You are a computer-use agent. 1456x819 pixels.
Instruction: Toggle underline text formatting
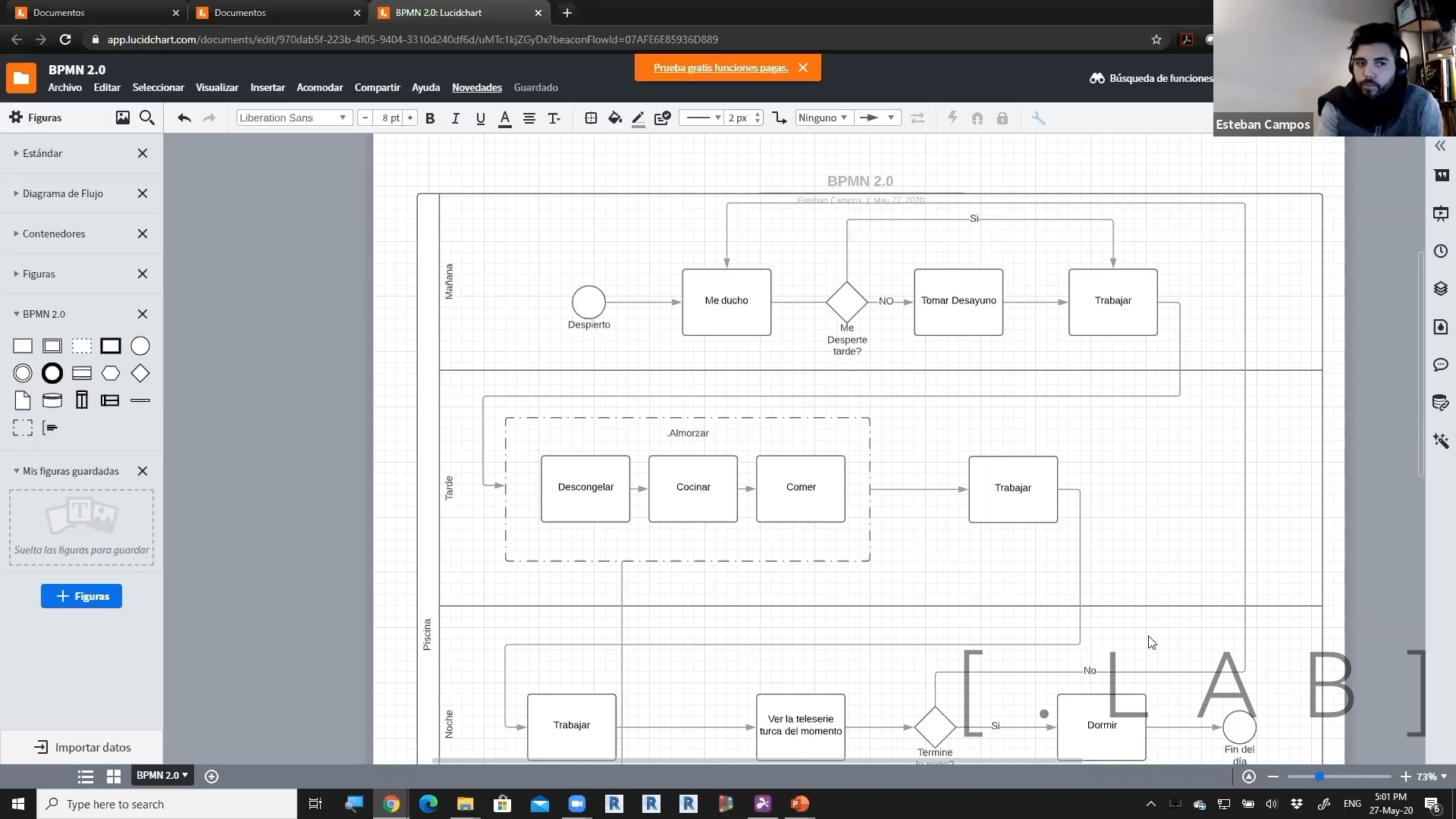[x=480, y=118]
